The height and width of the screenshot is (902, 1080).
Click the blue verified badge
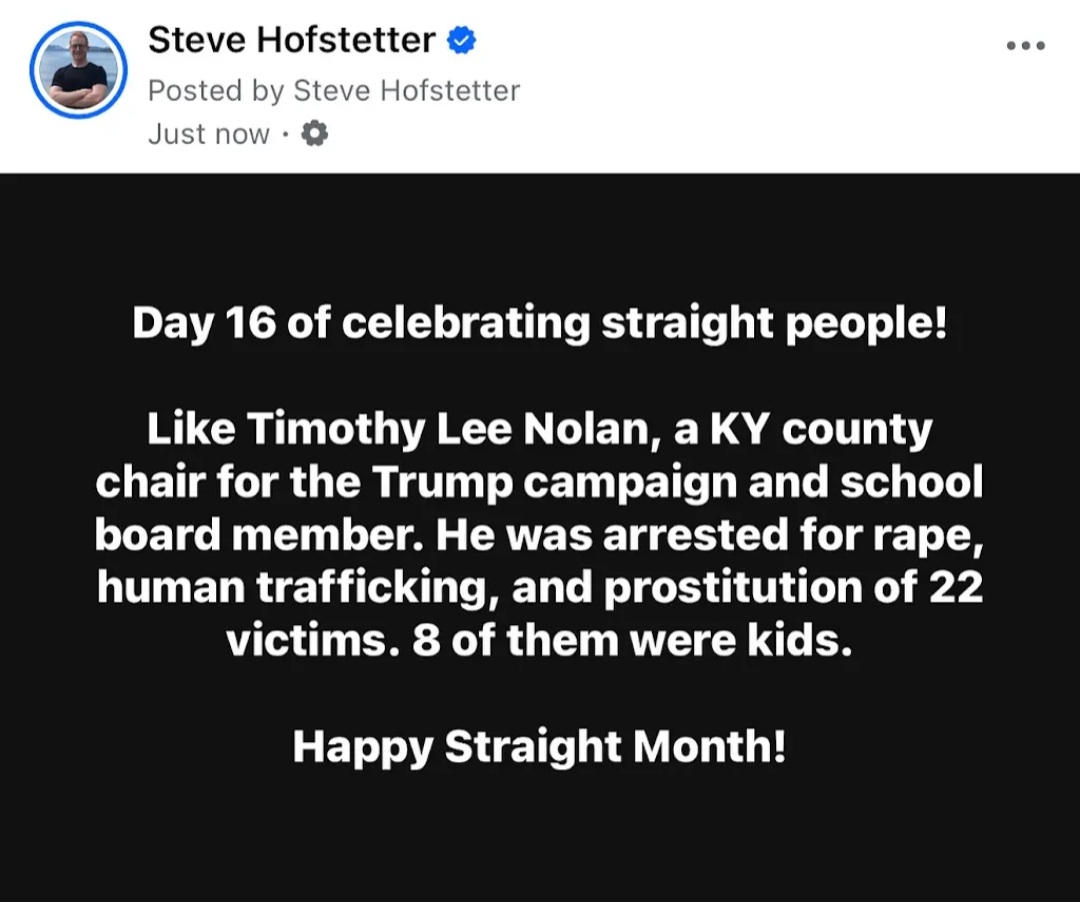[x=461, y=40]
